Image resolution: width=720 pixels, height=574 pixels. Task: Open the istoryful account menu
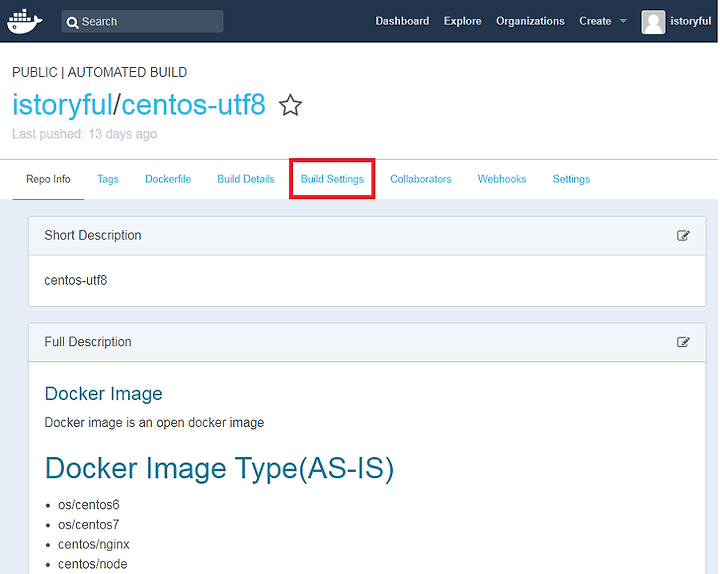click(x=690, y=21)
